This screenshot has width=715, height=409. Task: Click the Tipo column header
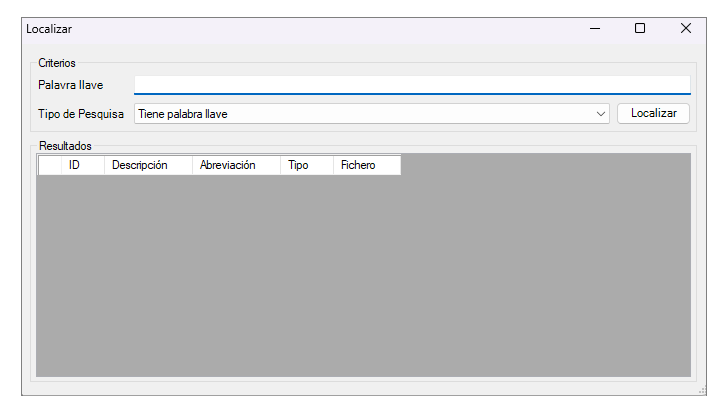point(307,165)
